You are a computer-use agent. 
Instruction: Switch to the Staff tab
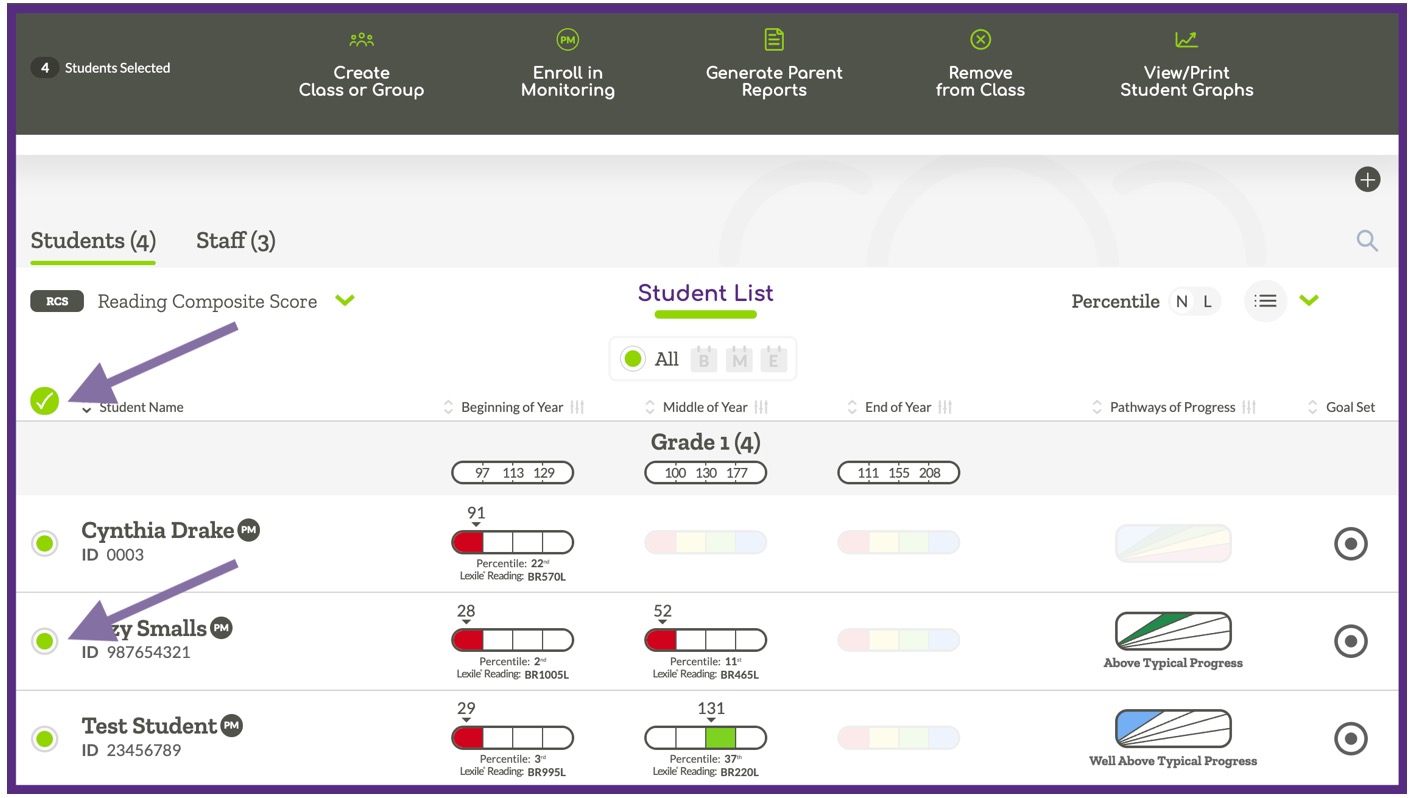click(235, 240)
